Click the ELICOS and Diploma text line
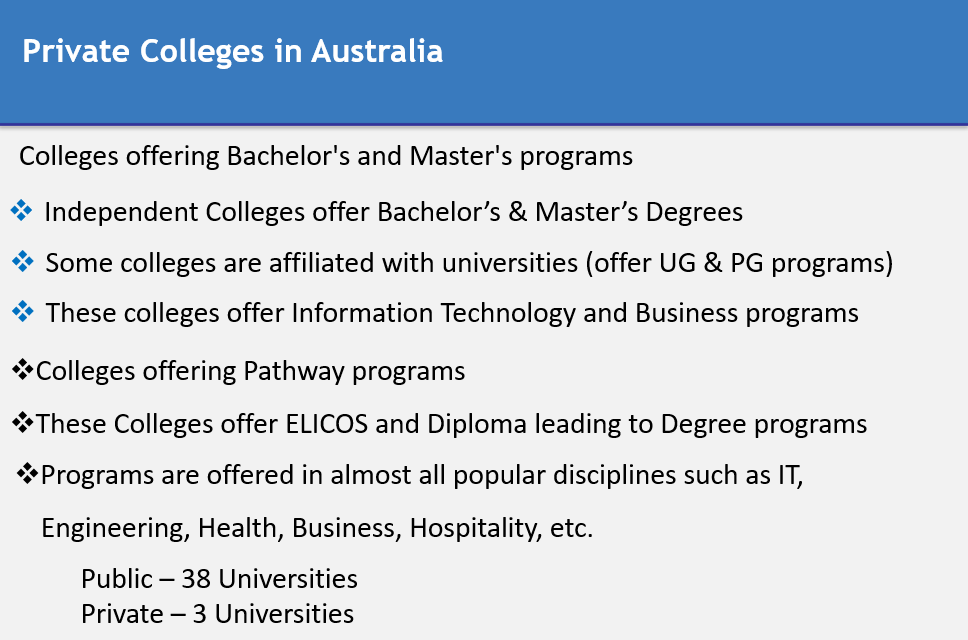Image resolution: width=968 pixels, height=640 pixels. (451, 425)
